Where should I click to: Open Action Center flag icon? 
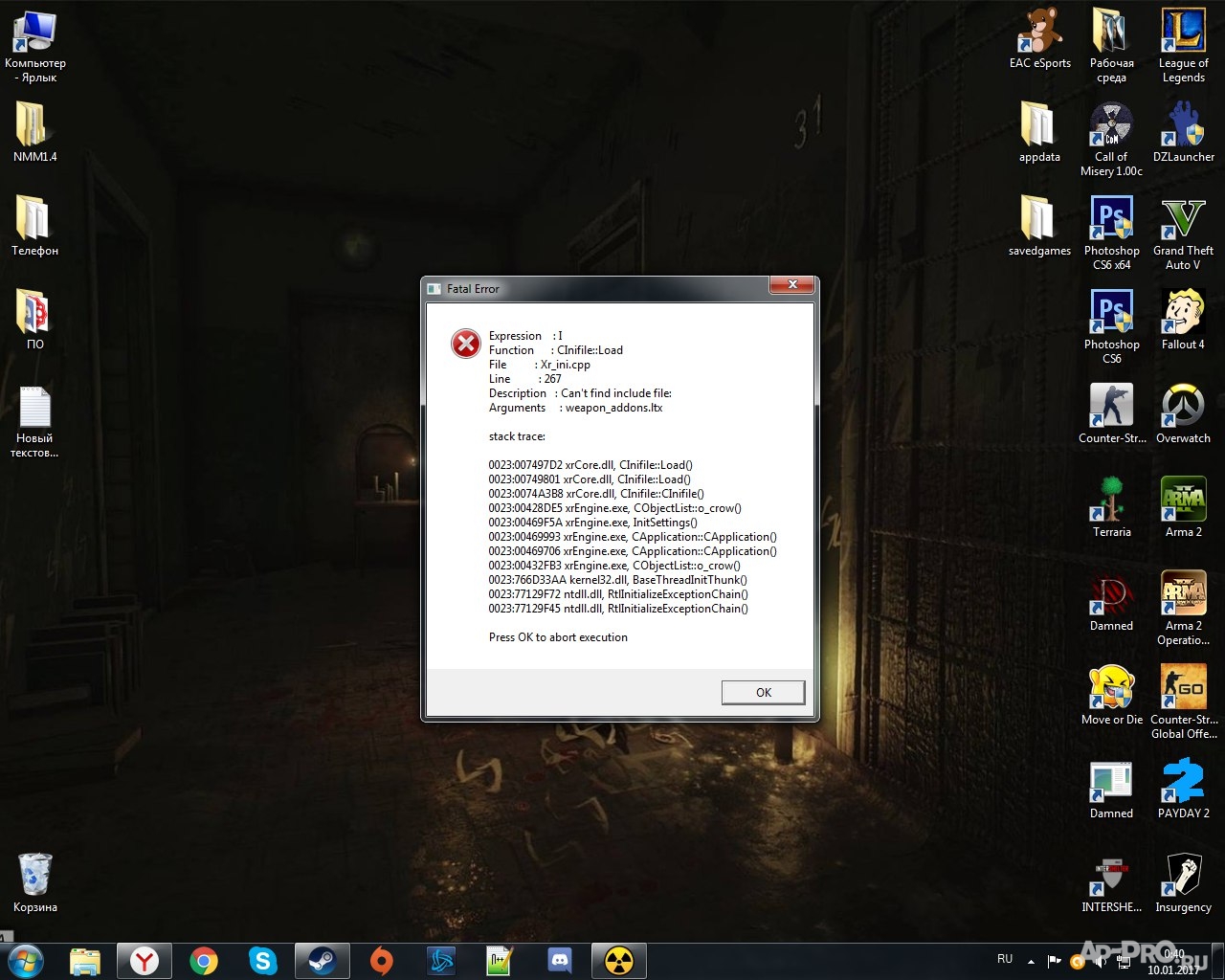click(1055, 960)
